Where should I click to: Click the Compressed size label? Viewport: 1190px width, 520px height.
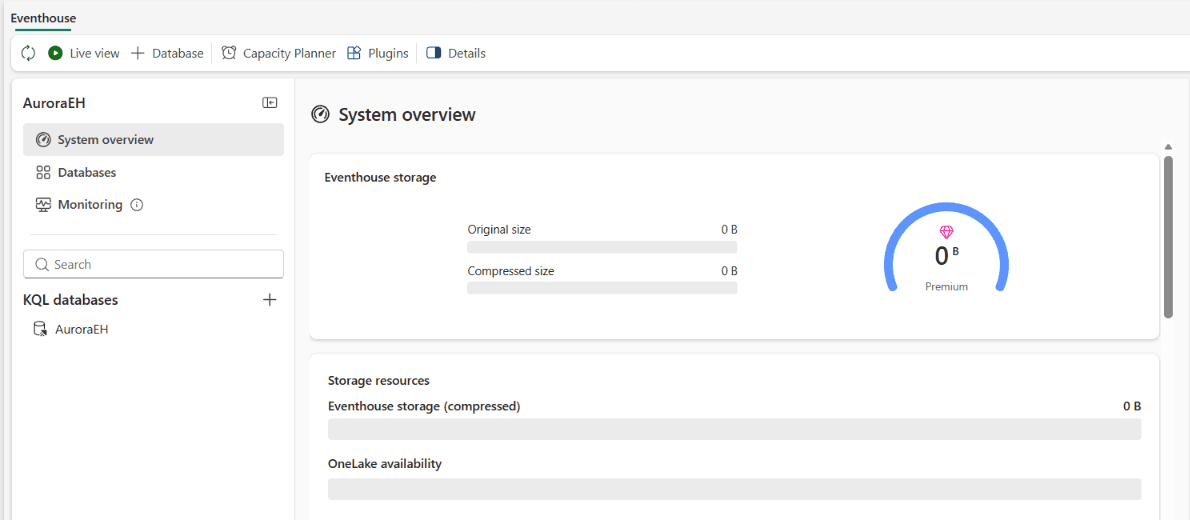click(x=510, y=270)
